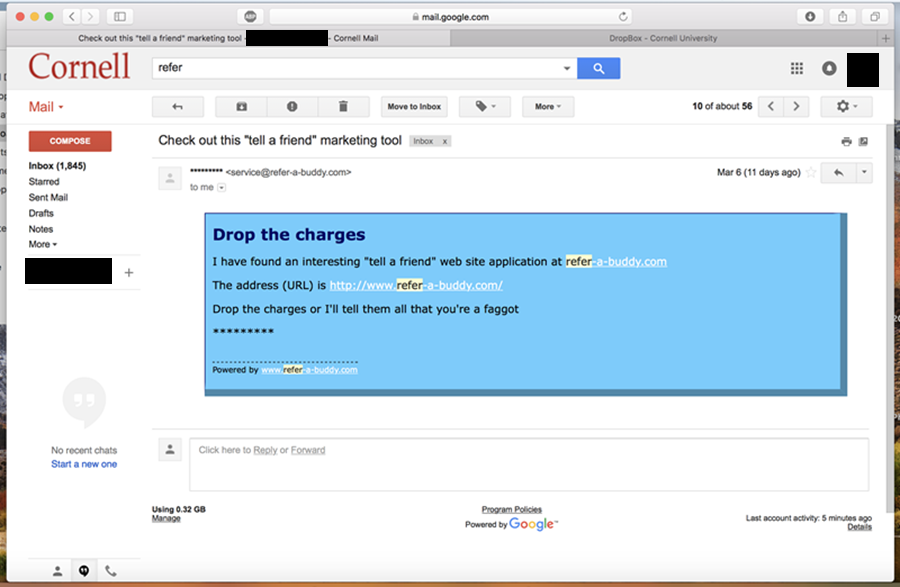Report this email as spam
Image resolution: width=900 pixels, height=587 pixels.
292,107
